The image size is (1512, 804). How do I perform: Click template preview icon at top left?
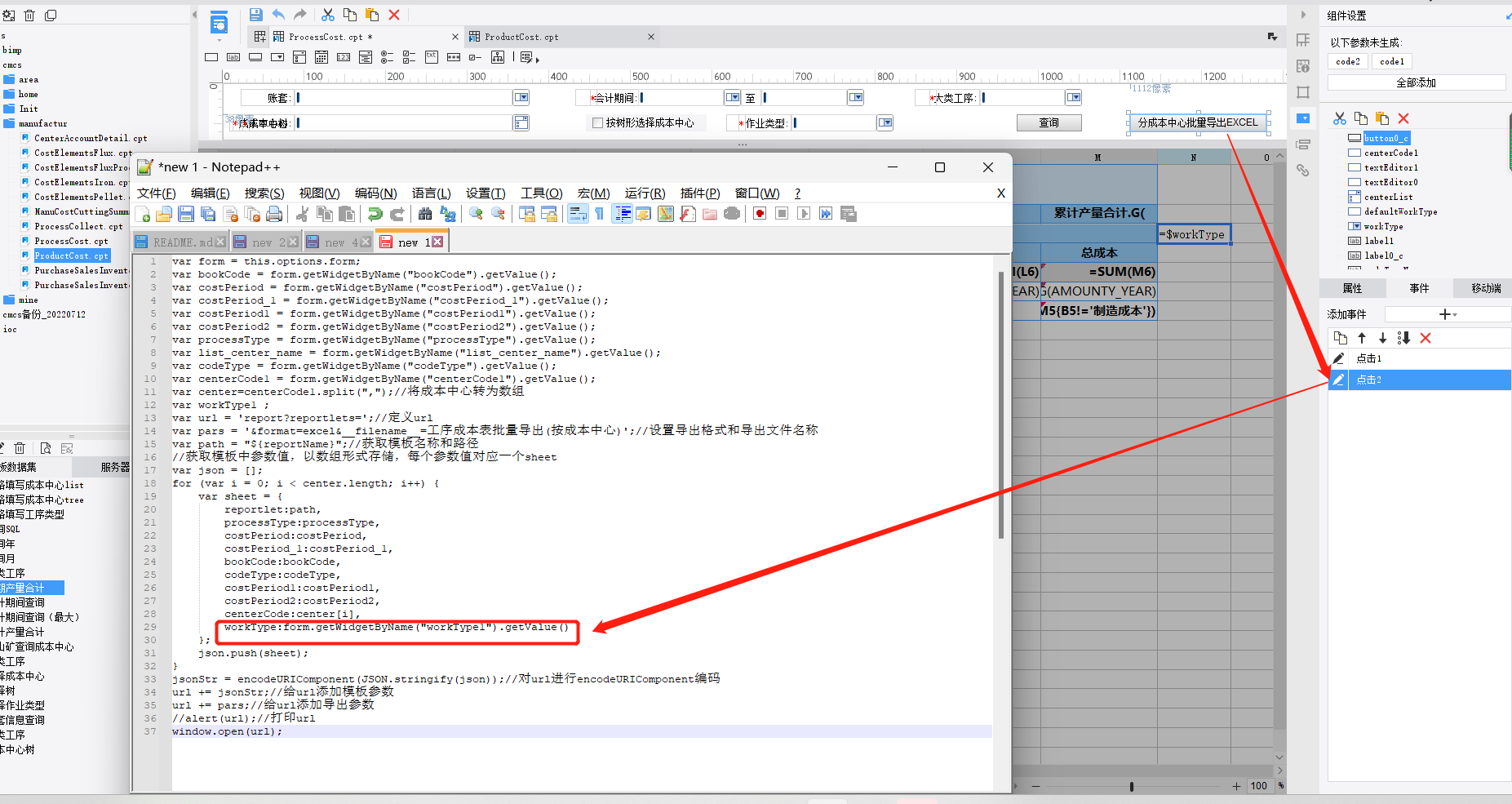pyautogui.click(x=219, y=23)
